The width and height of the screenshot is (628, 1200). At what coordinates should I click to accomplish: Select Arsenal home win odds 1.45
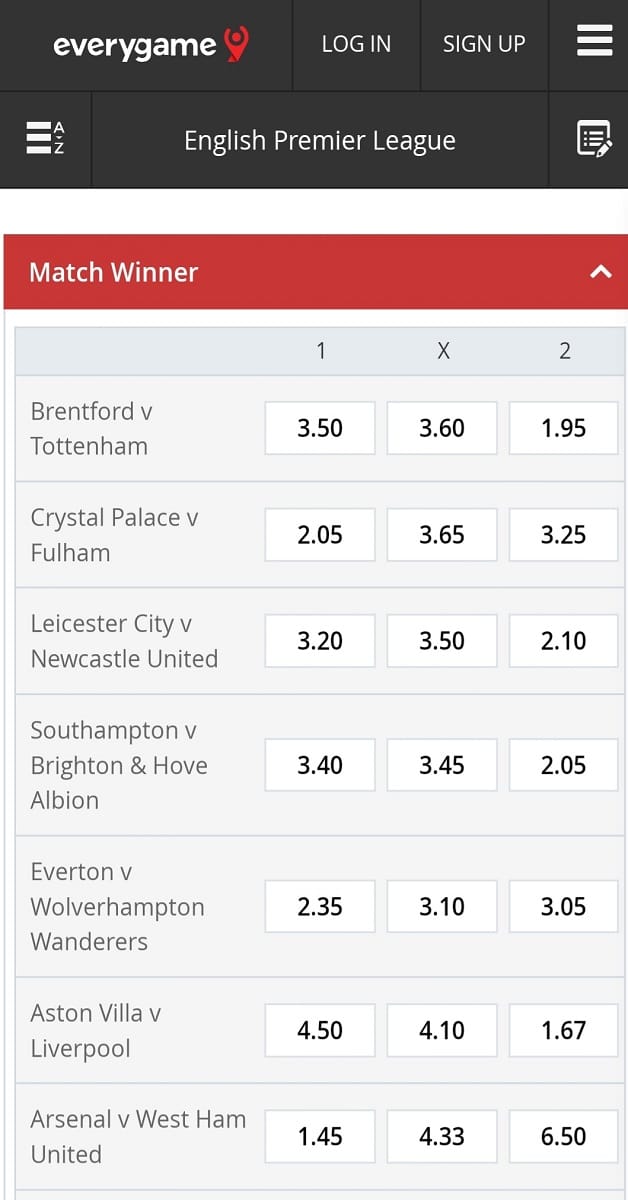point(320,1136)
